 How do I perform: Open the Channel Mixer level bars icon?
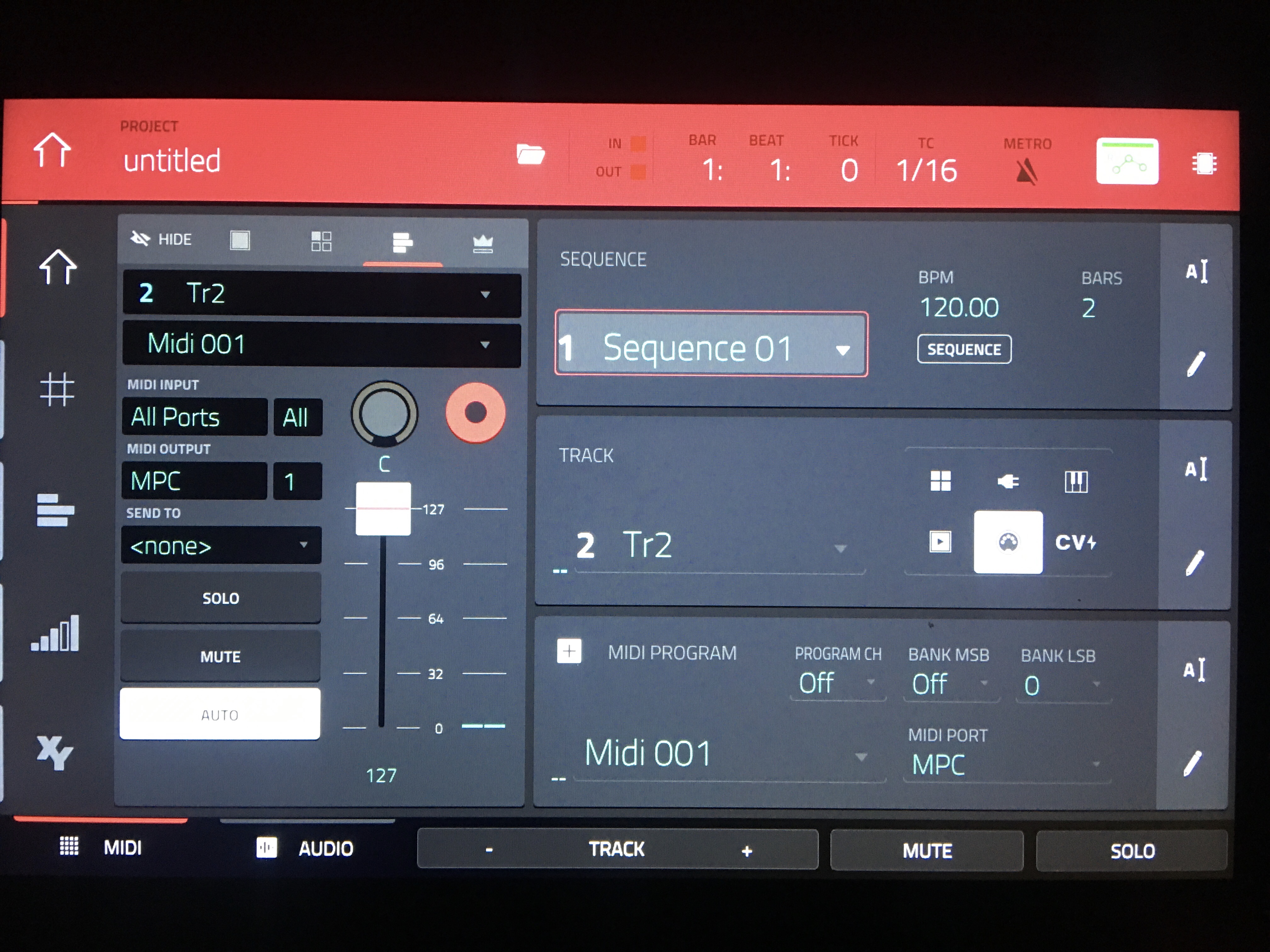coord(55,633)
